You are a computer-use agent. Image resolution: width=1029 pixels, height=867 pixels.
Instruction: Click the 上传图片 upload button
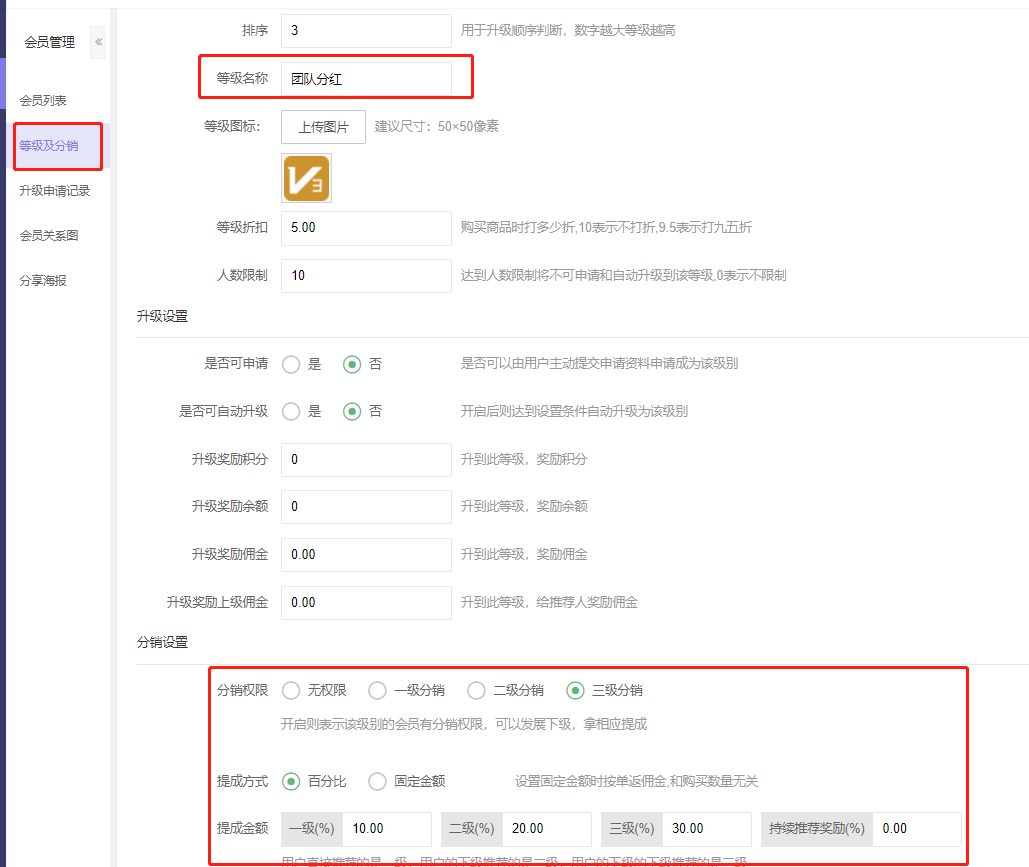[x=323, y=127]
